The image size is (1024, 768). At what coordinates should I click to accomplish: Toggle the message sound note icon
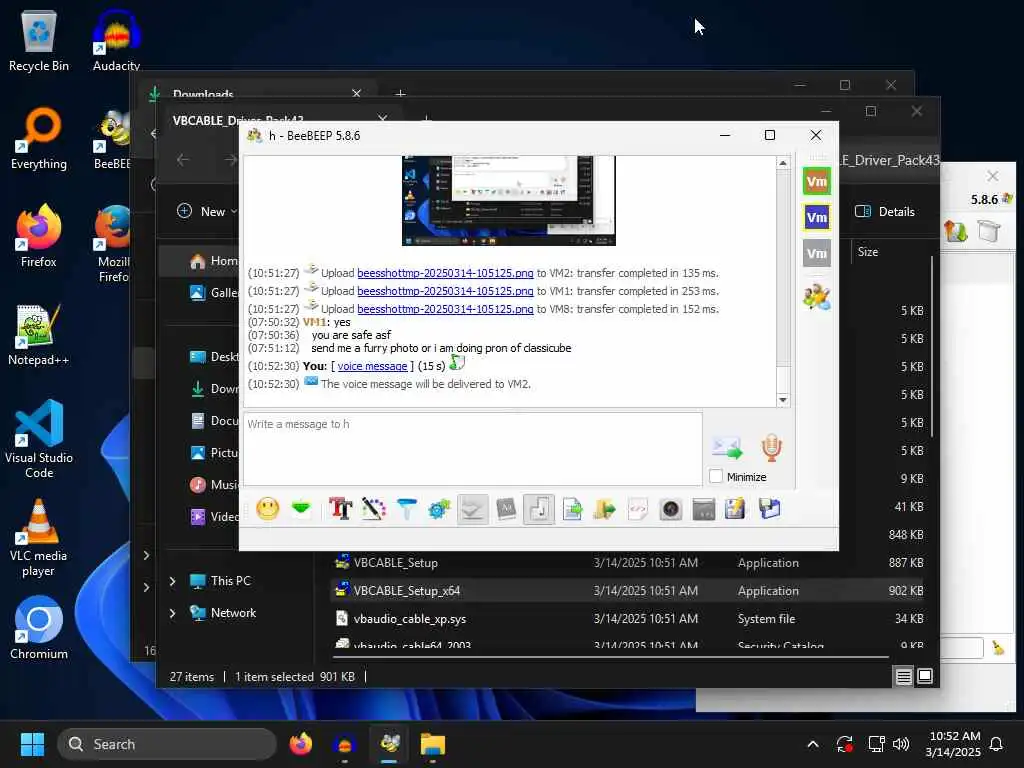pyautogui.click(x=539, y=509)
